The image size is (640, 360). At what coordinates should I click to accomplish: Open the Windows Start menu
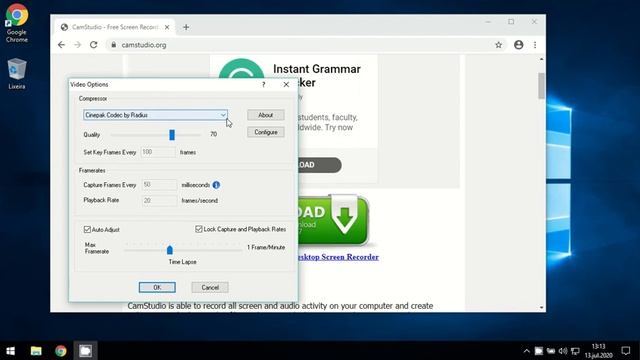pyautogui.click(x=11, y=351)
